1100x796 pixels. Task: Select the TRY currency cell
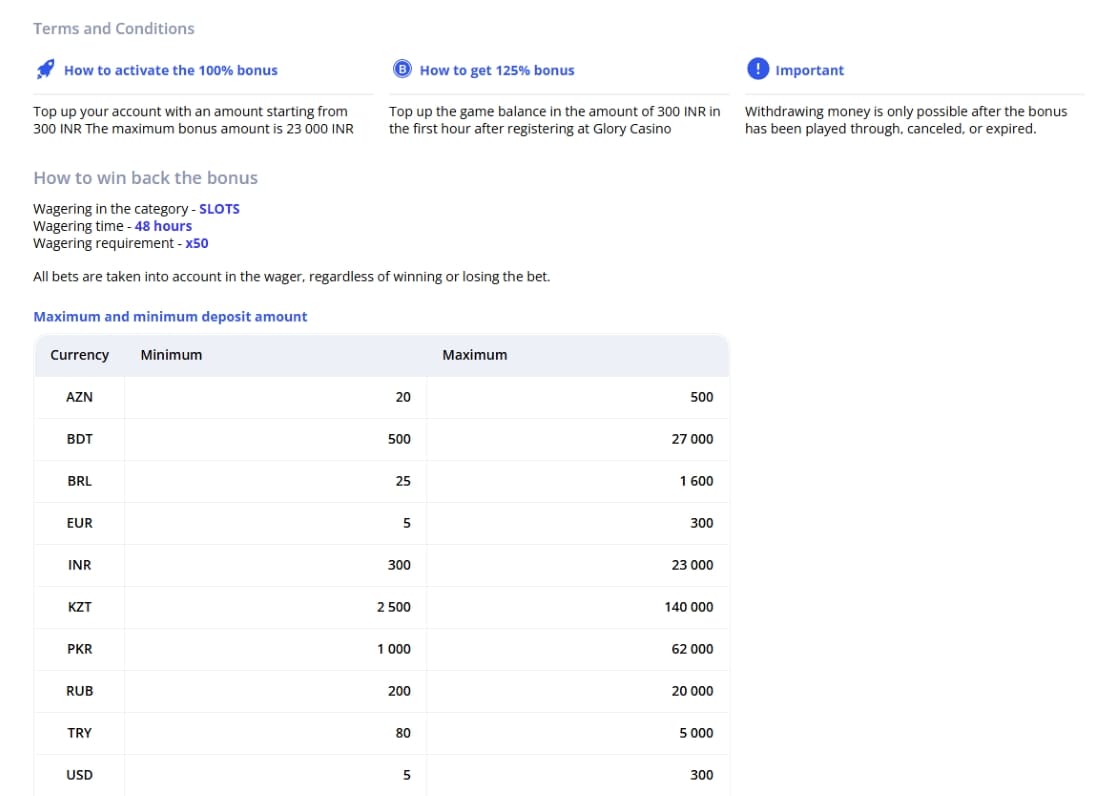[x=79, y=733]
